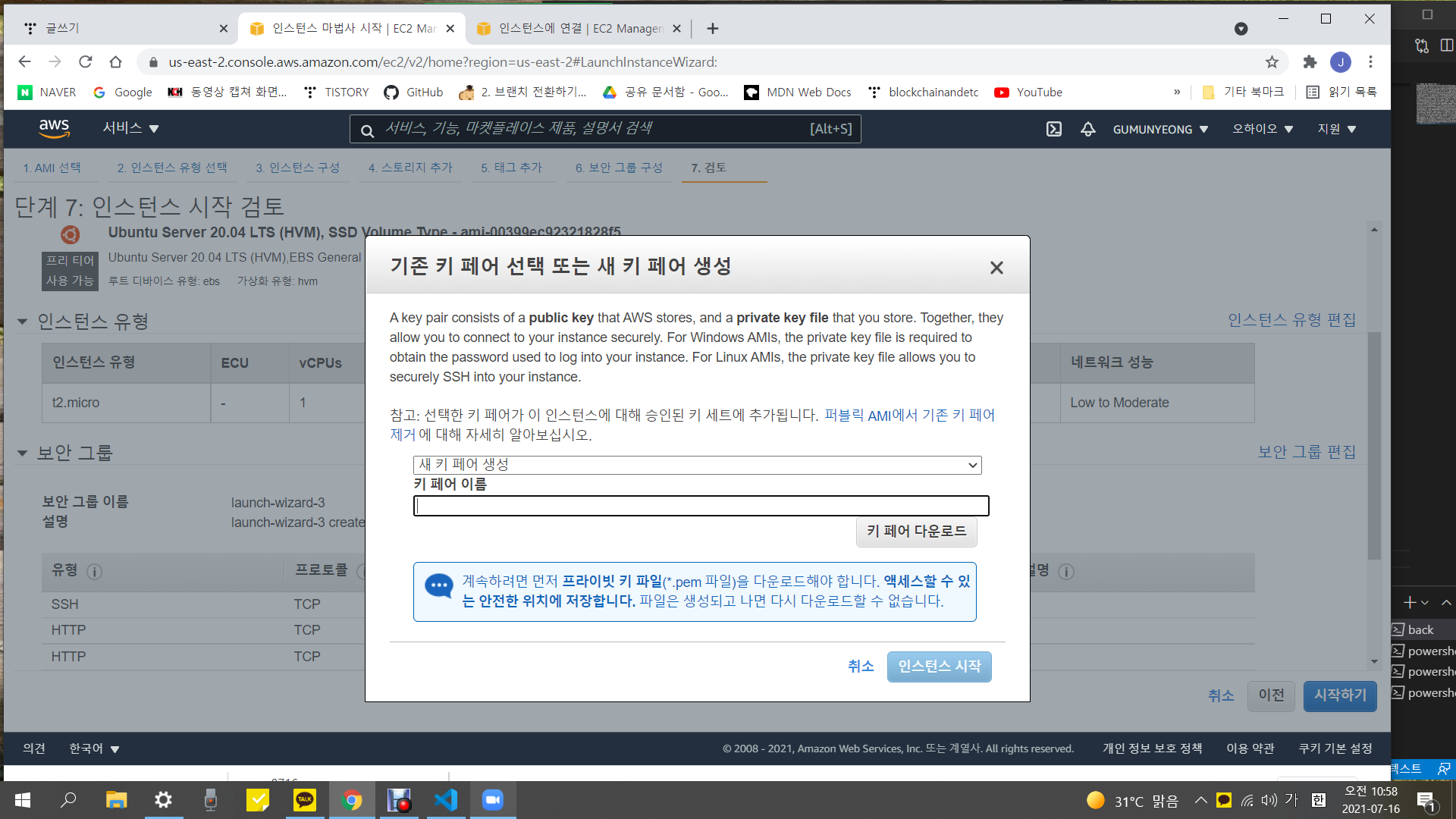Reload the page with the refresh icon

(86, 62)
